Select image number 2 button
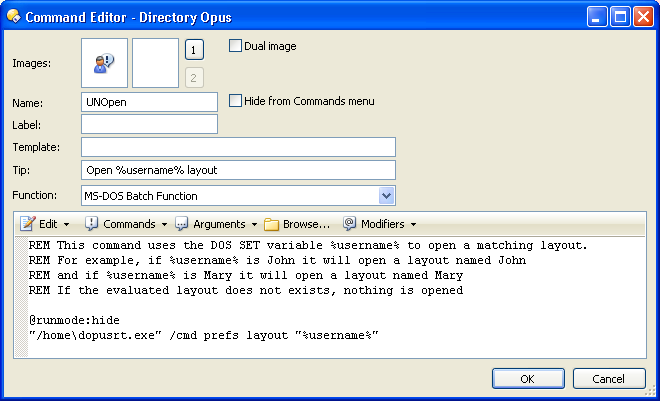 click(x=194, y=78)
